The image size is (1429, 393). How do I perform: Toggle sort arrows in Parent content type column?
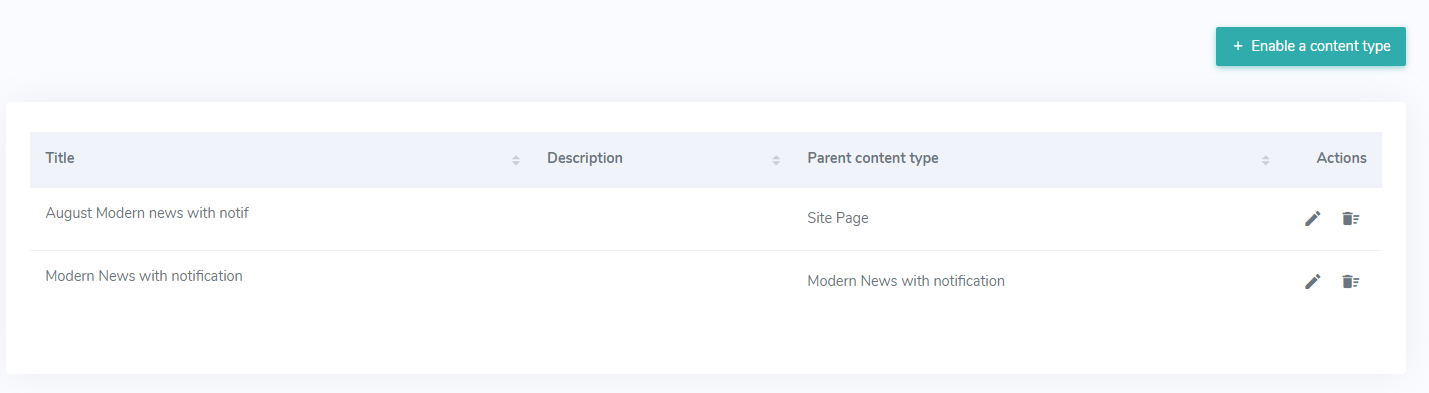coord(1265,160)
